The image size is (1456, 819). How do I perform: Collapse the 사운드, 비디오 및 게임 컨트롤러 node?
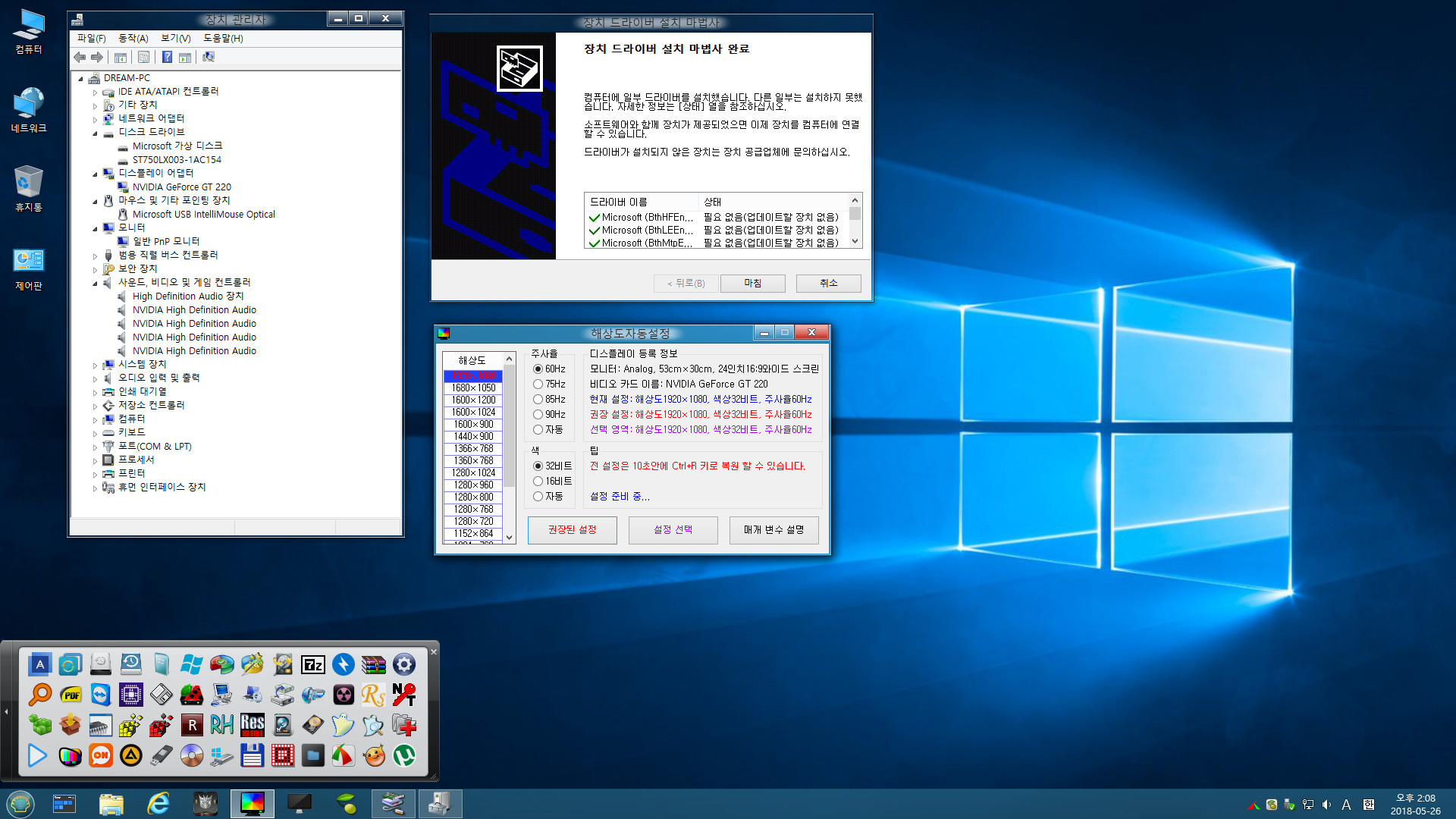pyautogui.click(x=95, y=284)
